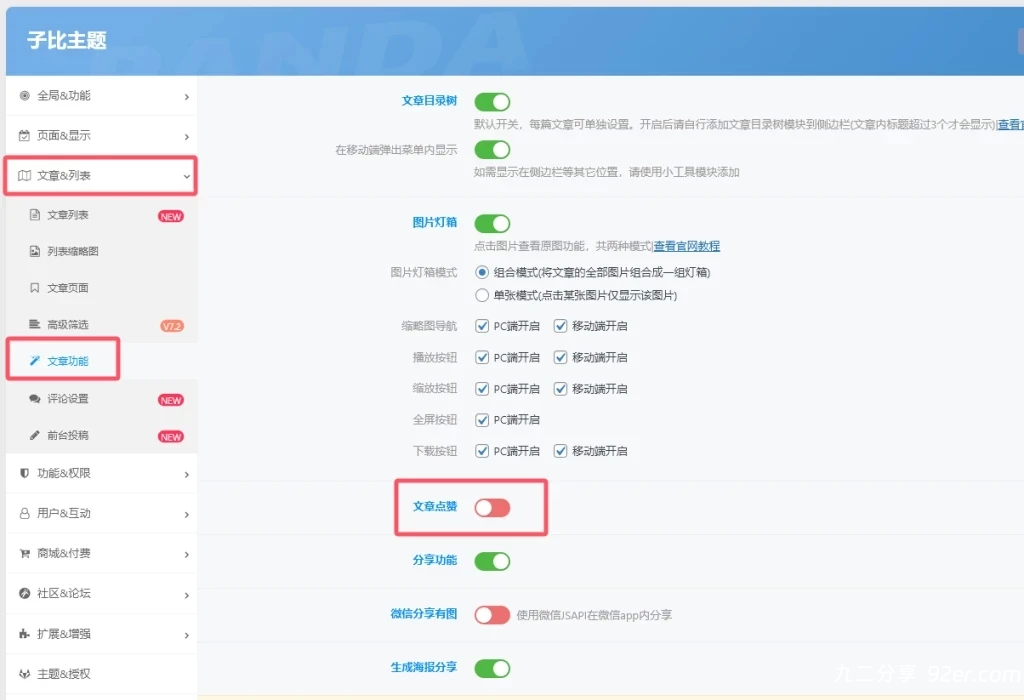This screenshot has width=1024, height=700.
Task: Uncheck 下载按钮 PC端开启 checkbox
Action: coord(482,451)
